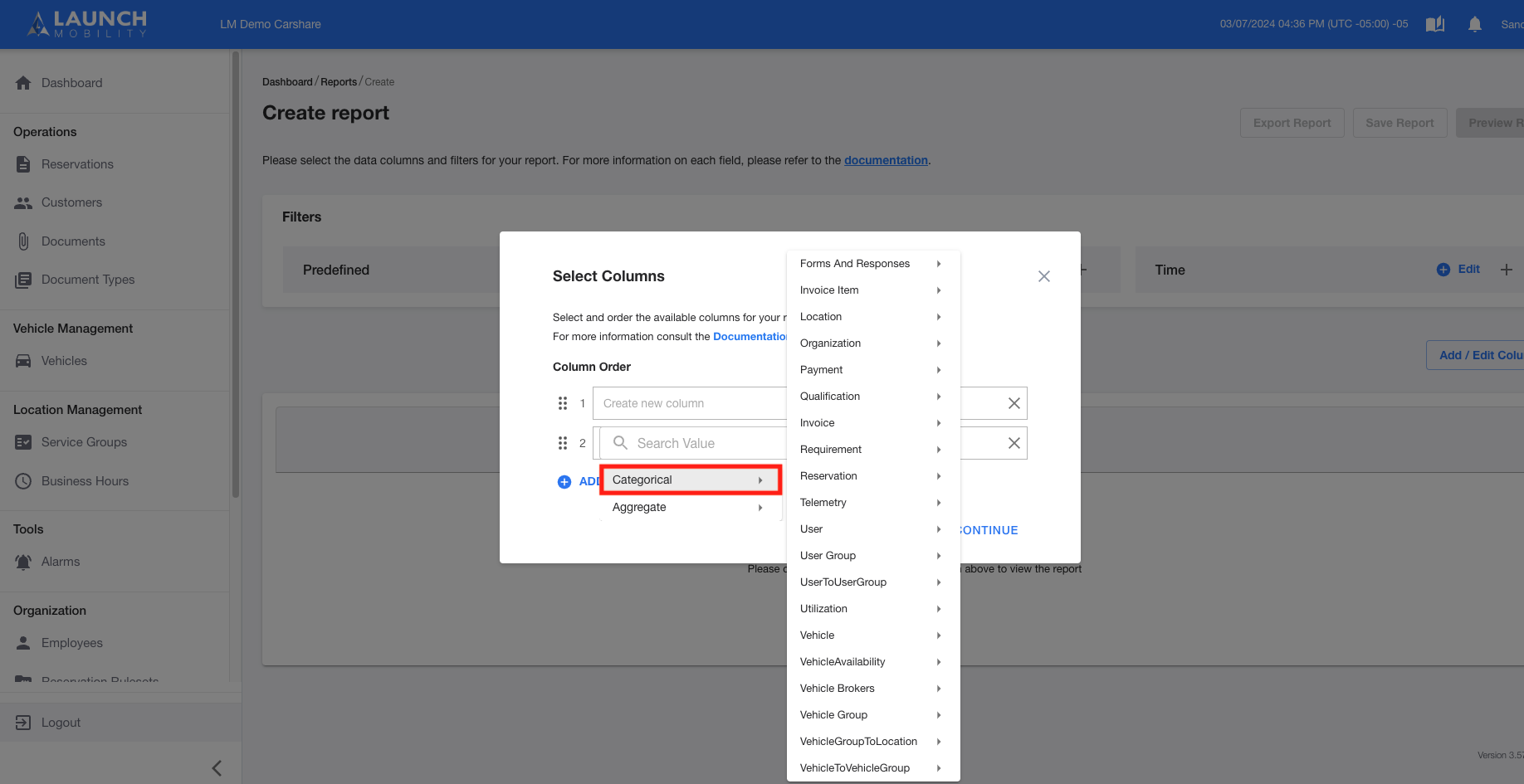Click the Create new column field

[x=690, y=403]
